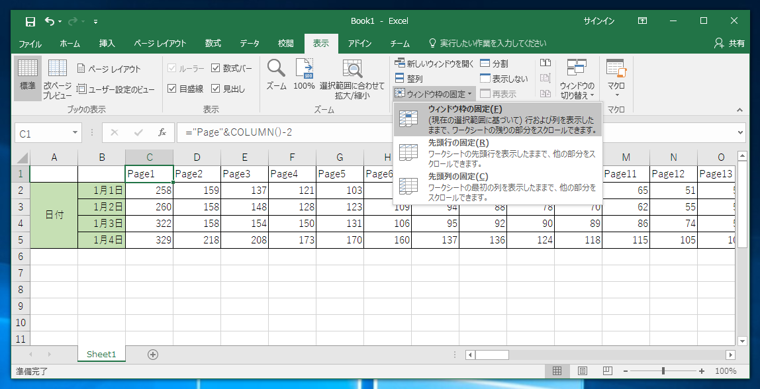
Task: Click the ウィンドウ枠の固定 dropdown button
Action: tap(434, 93)
